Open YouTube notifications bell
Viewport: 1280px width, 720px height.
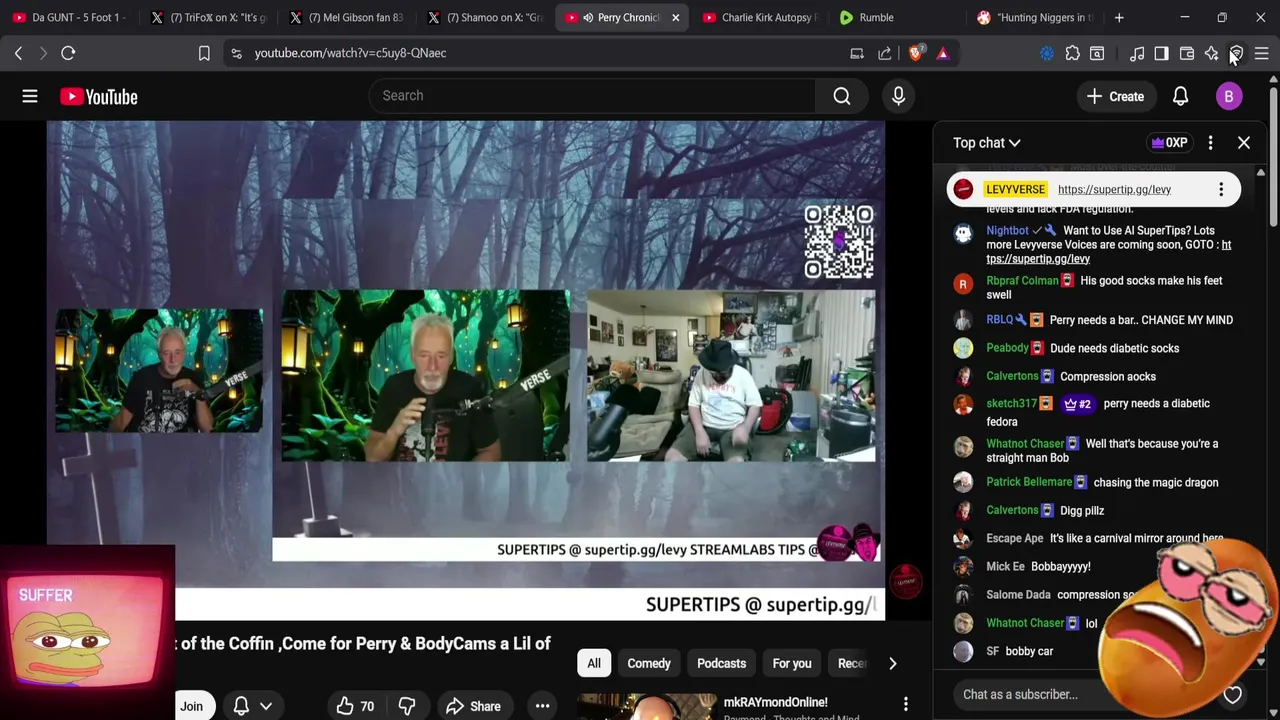coord(1180,96)
